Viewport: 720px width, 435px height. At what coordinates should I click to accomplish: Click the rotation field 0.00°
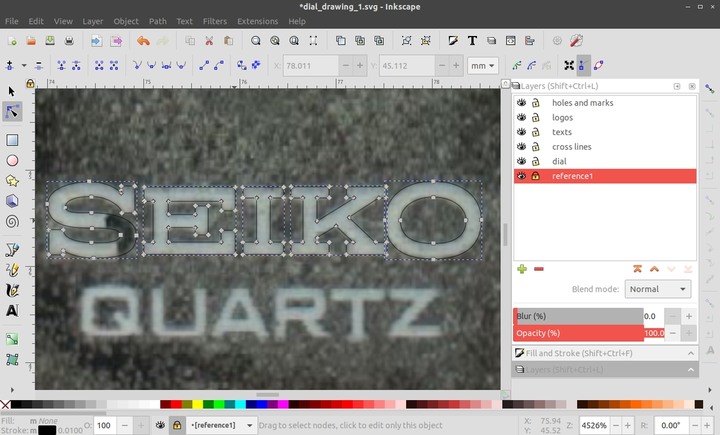pos(672,425)
